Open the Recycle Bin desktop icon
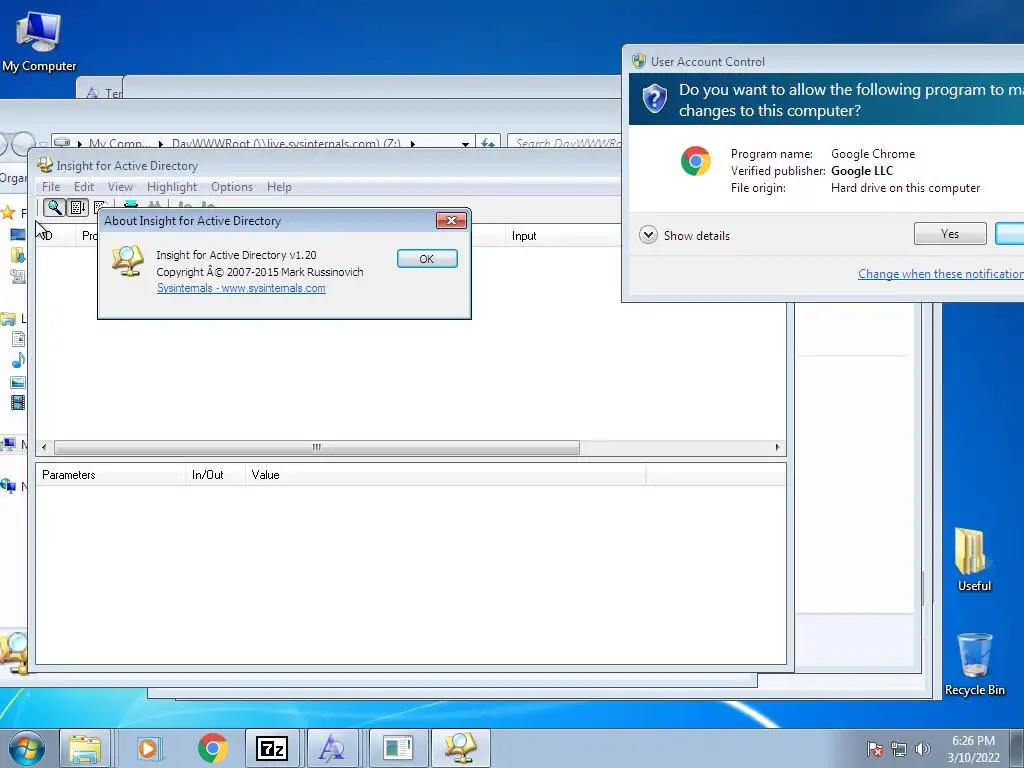 pos(974,664)
